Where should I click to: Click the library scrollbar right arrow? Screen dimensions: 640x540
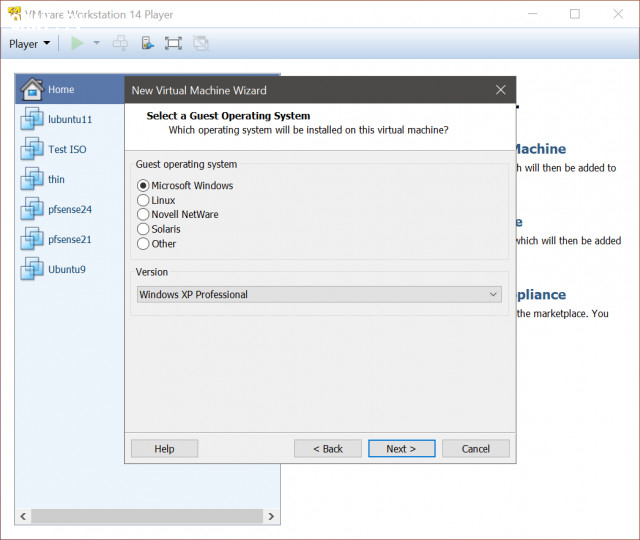click(x=271, y=516)
